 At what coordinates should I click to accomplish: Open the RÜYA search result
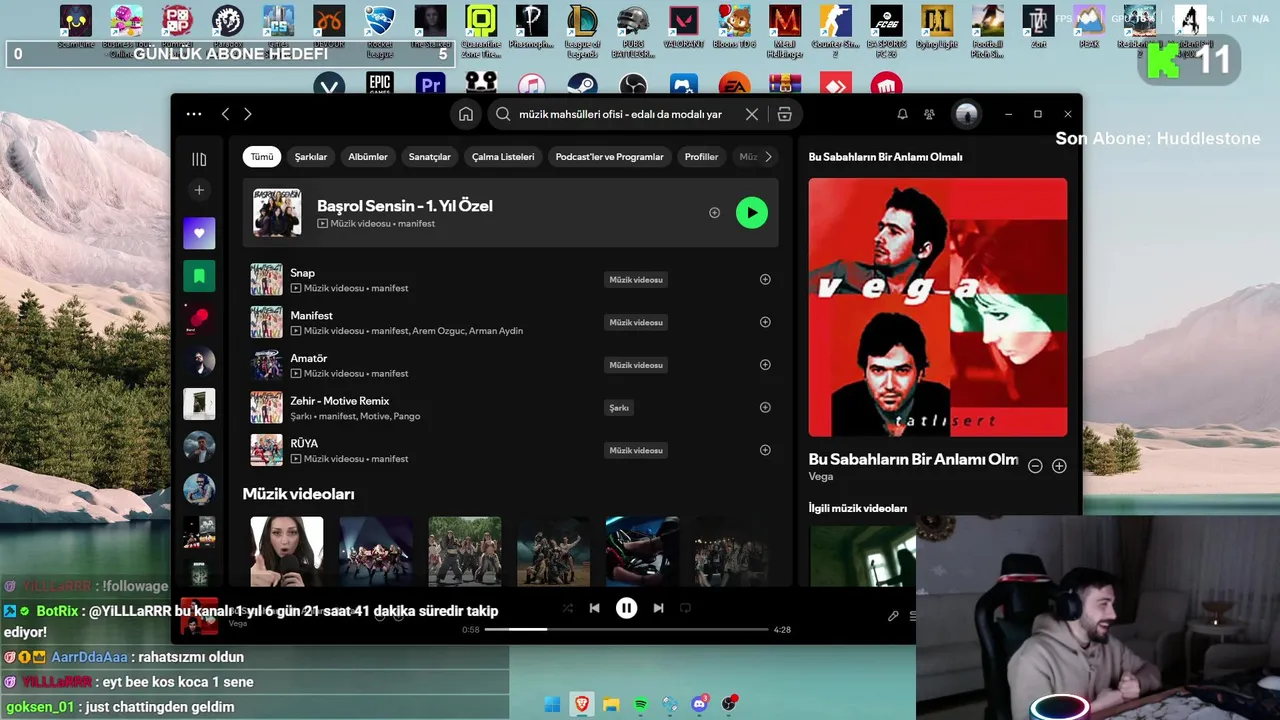click(x=304, y=443)
